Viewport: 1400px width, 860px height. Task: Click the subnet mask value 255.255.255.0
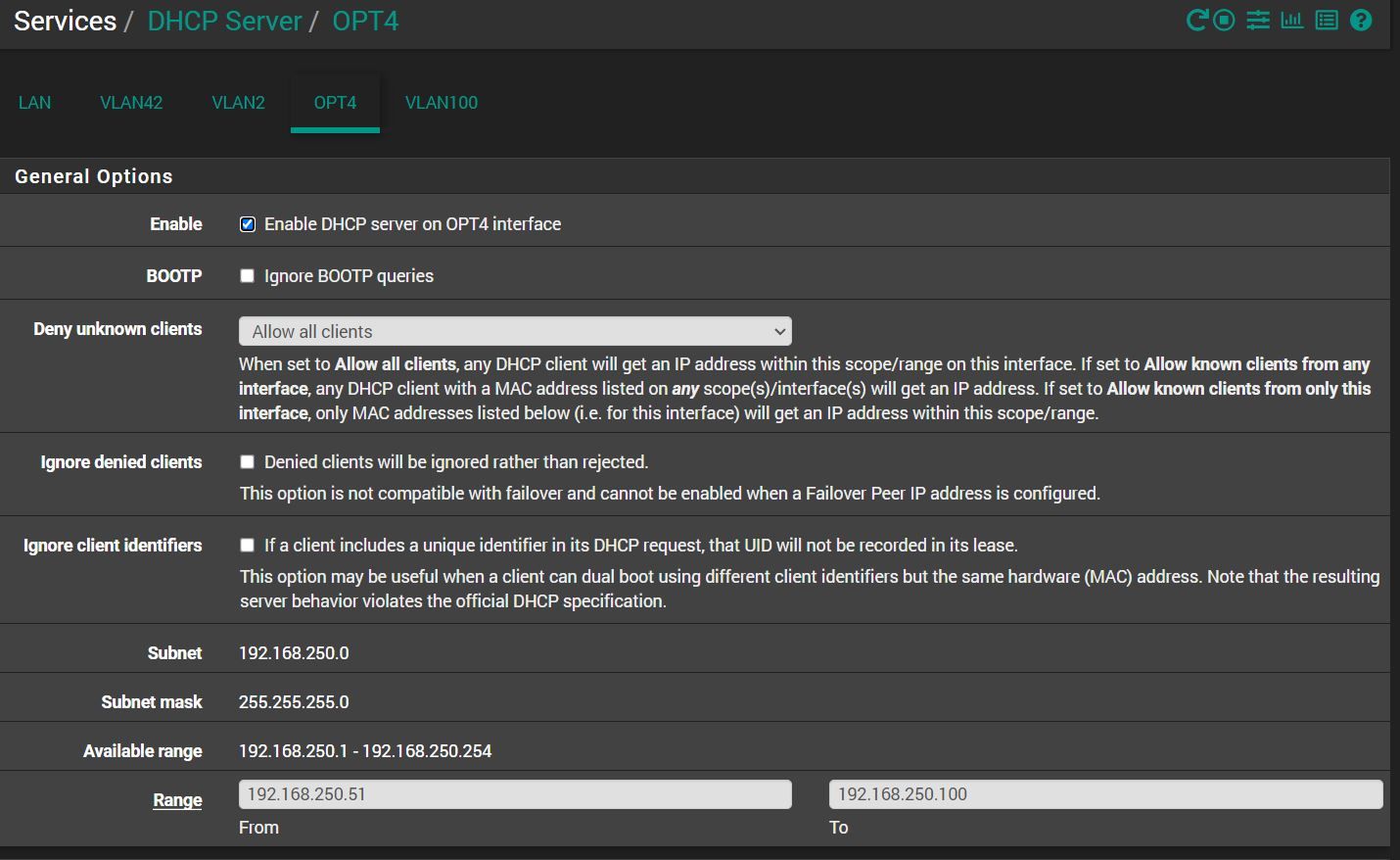[x=294, y=702]
